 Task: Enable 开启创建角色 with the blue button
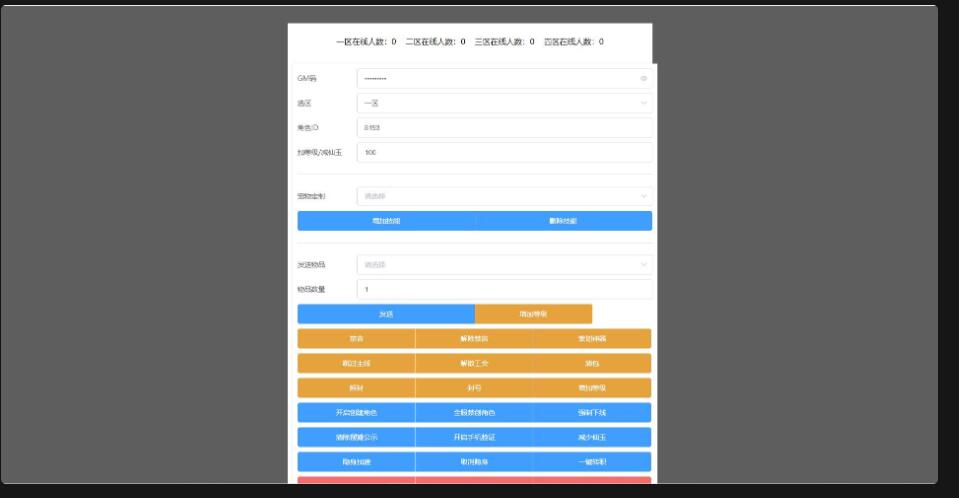pyautogui.click(x=356, y=412)
